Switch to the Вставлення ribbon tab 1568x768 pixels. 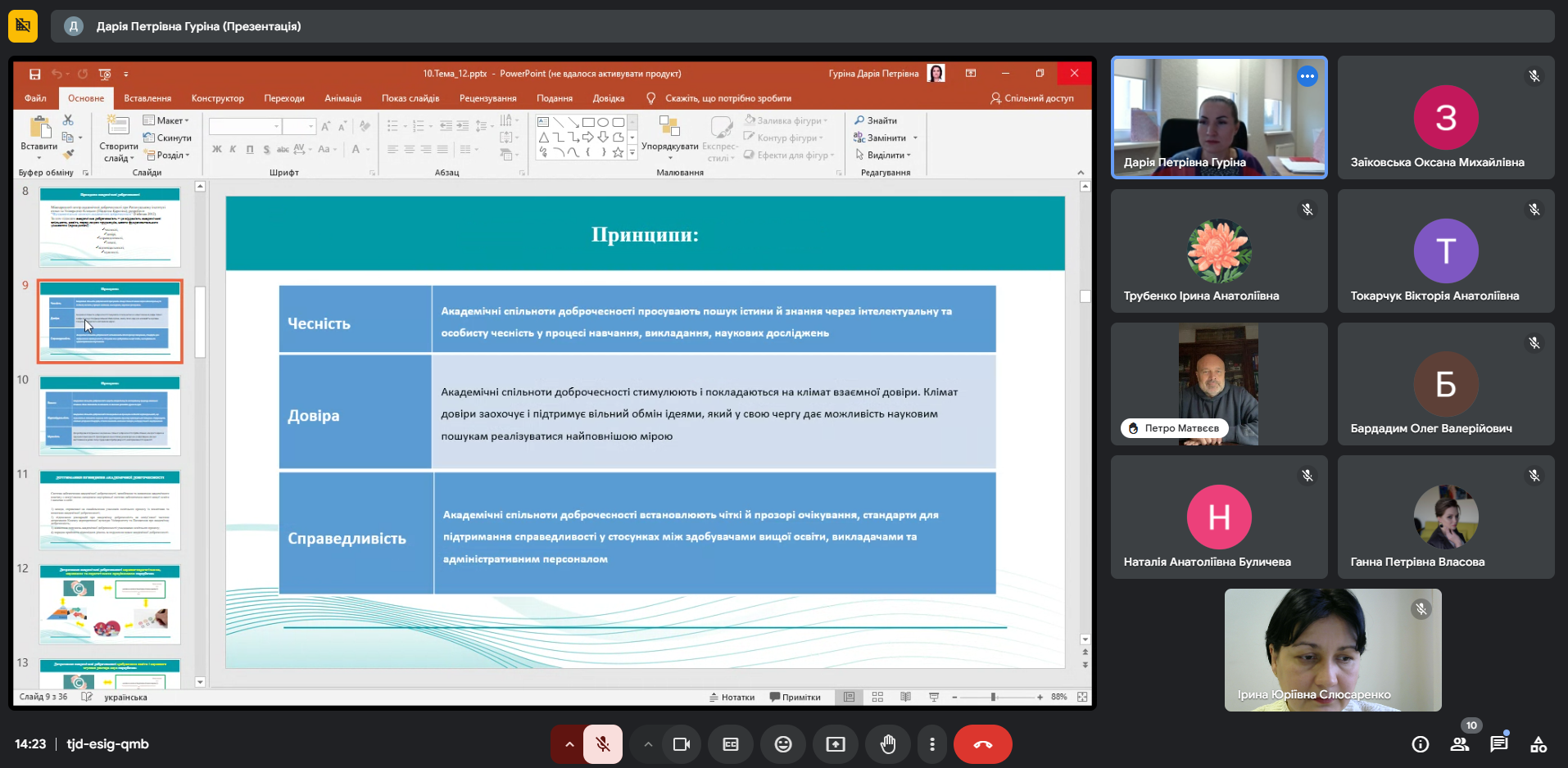pos(147,98)
